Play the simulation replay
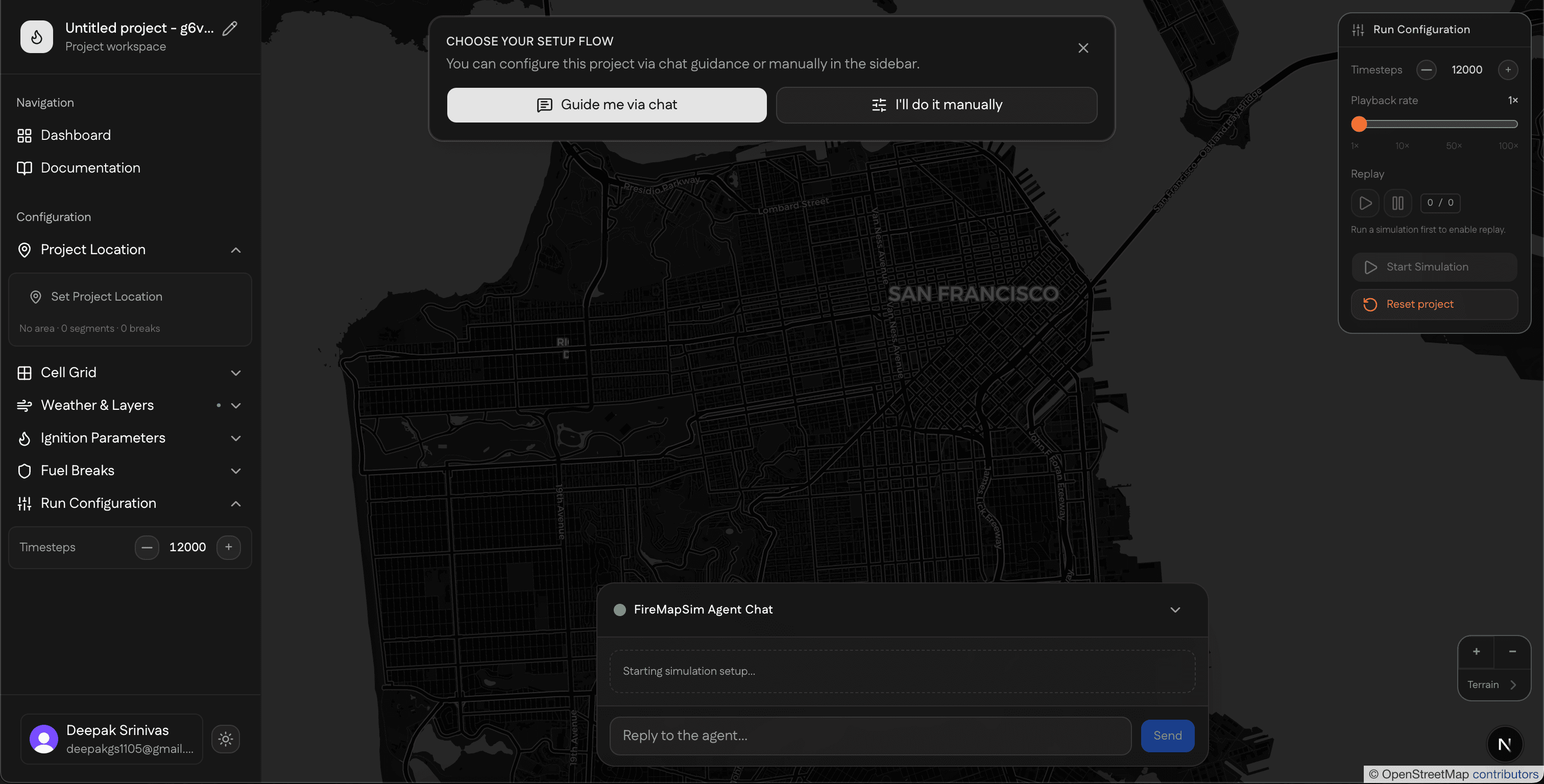Viewport: 1544px width, 784px height. tap(1365, 203)
